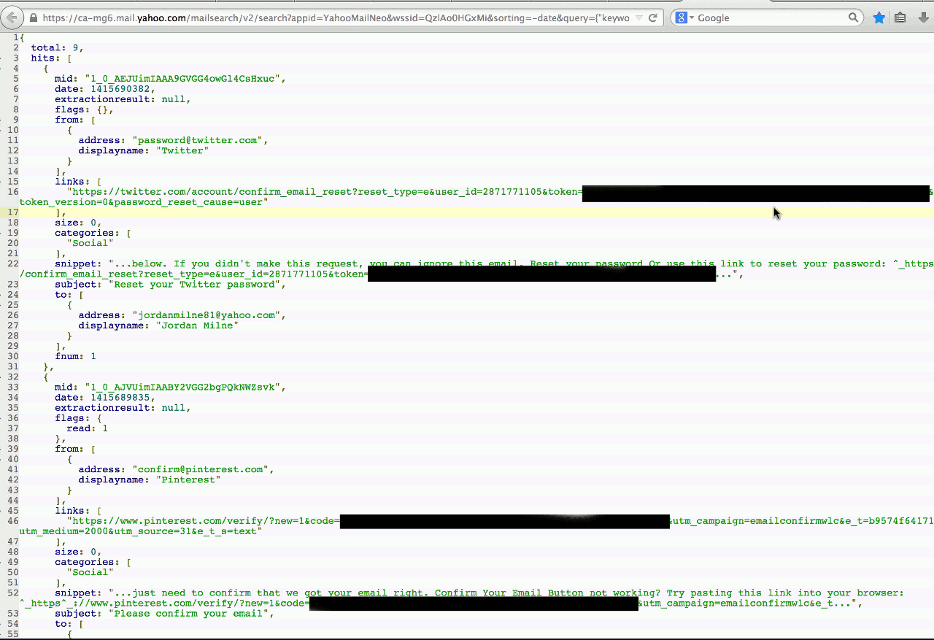934x640 pixels.
Task: Open the URL history dropdown arrow
Action: coord(639,18)
